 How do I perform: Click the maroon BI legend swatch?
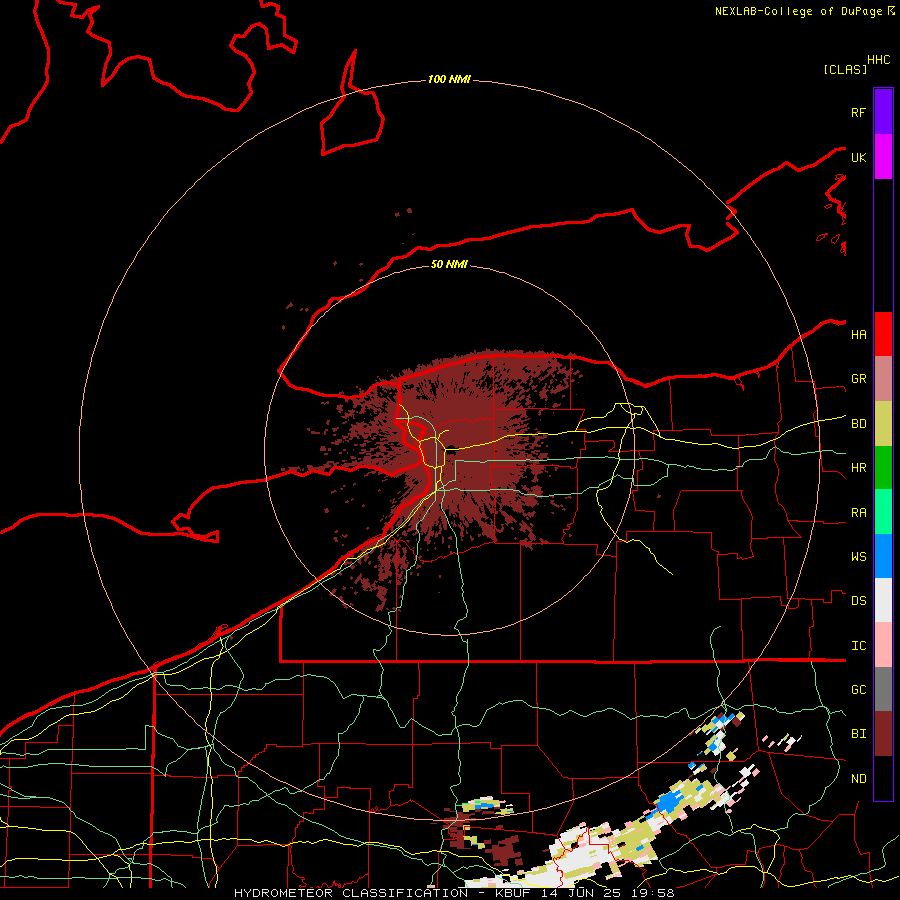coord(883,734)
